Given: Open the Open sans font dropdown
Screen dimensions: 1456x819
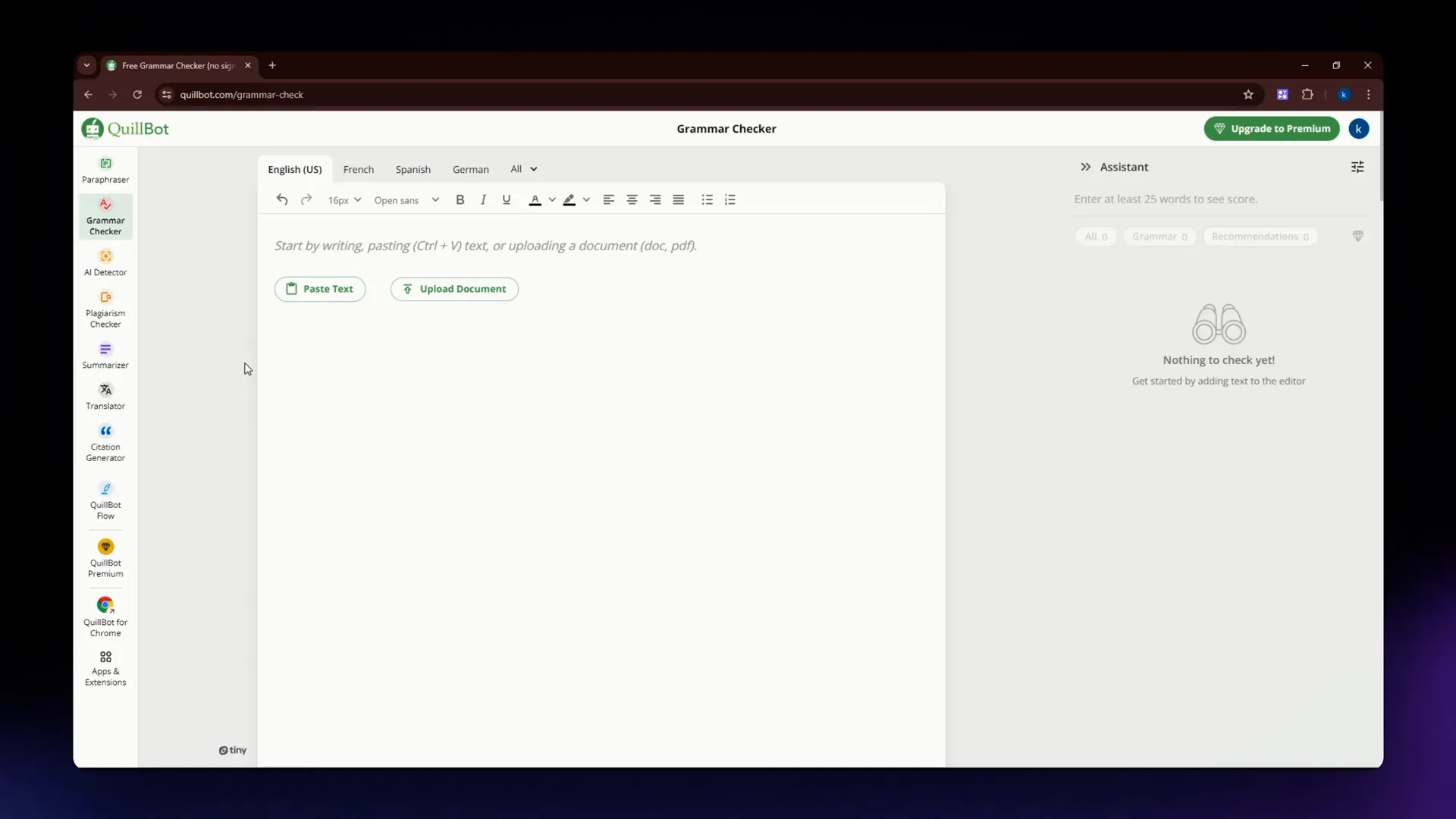Looking at the screenshot, I should tap(406, 200).
